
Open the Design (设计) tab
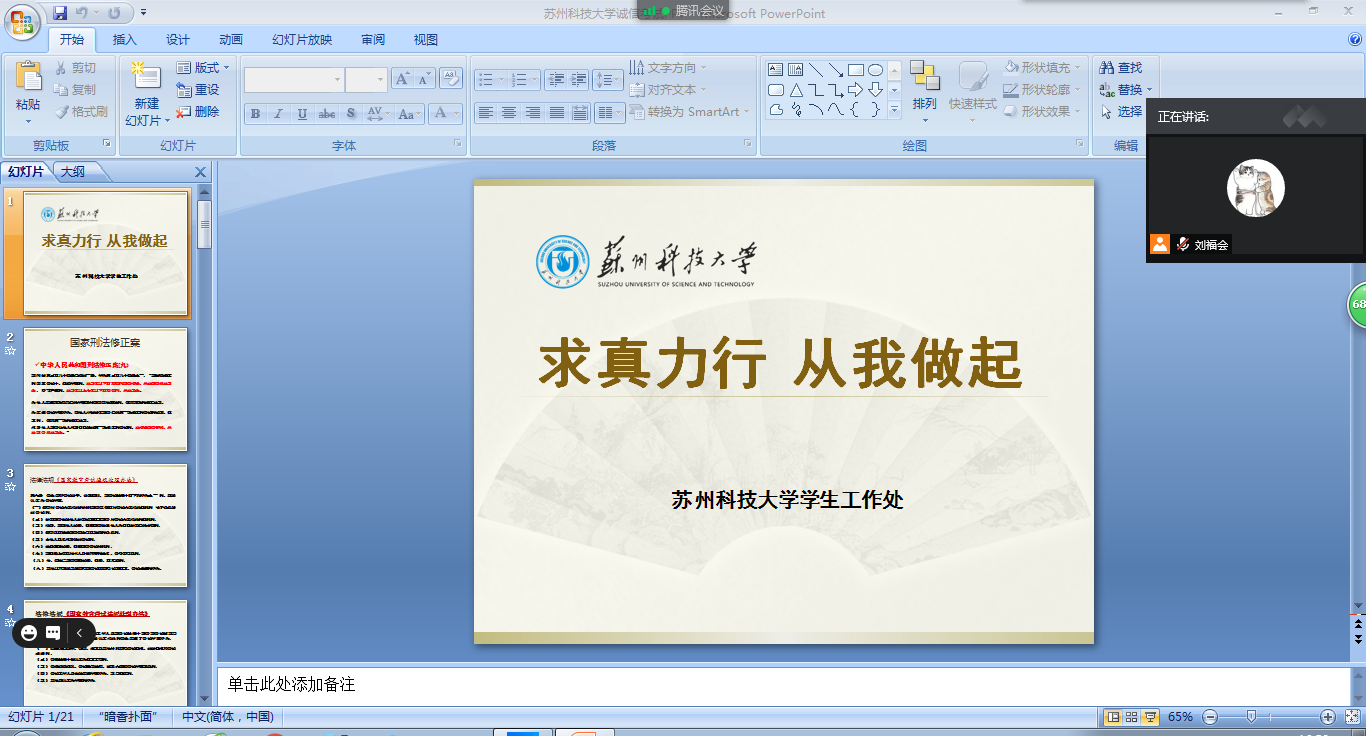(178, 40)
